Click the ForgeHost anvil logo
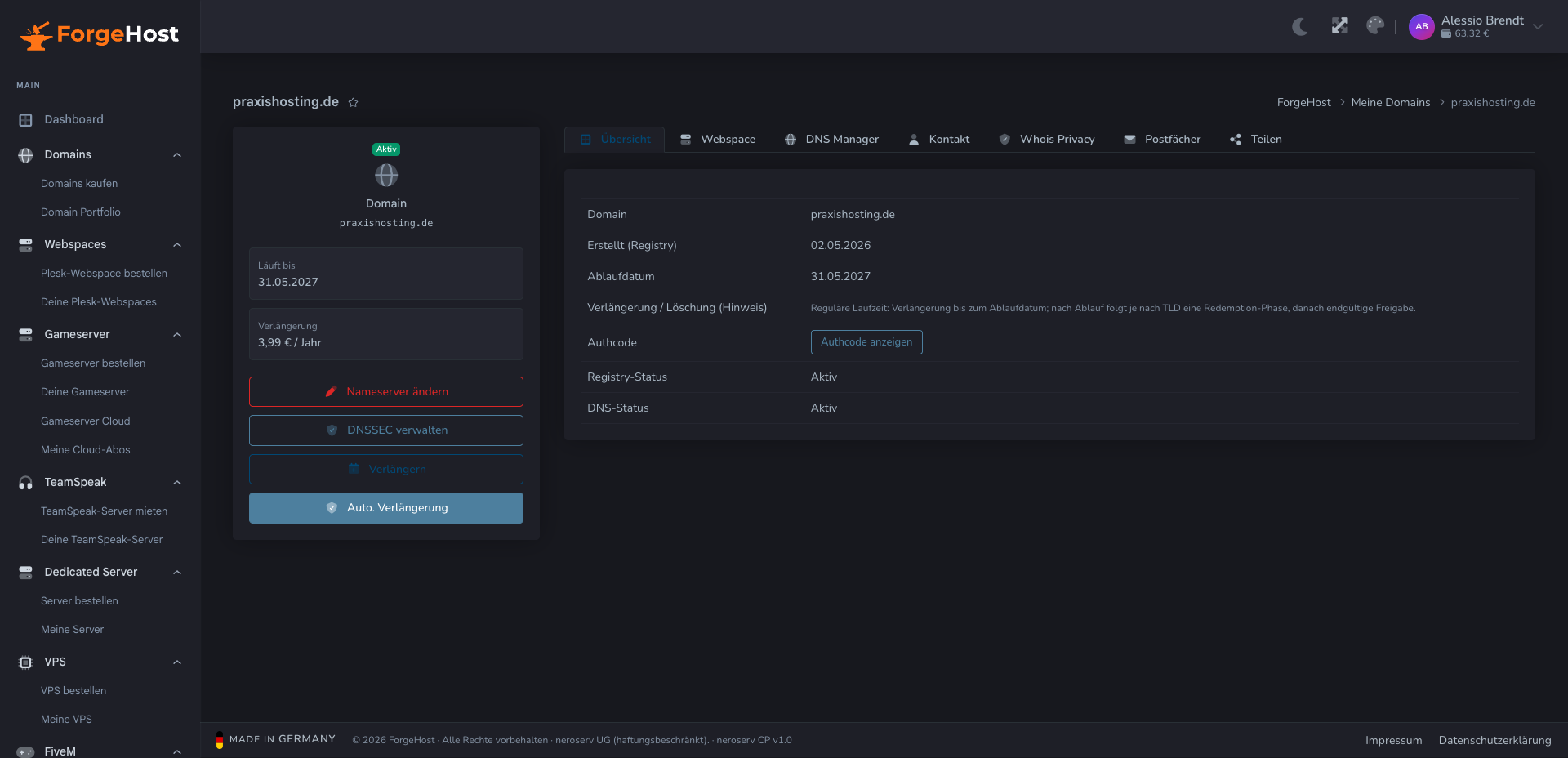 tap(99, 34)
